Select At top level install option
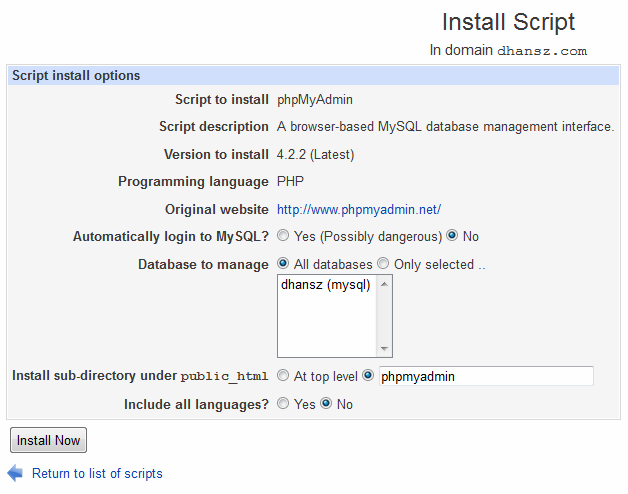 283,375
